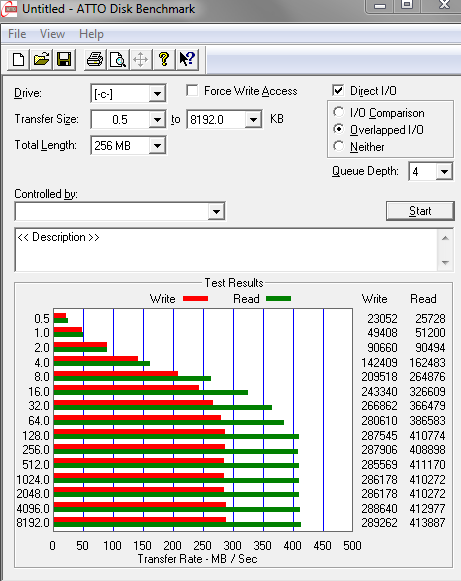The height and width of the screenshot is (581, 461).
Task: Click the read value 411170
Action: click(427, 464)
